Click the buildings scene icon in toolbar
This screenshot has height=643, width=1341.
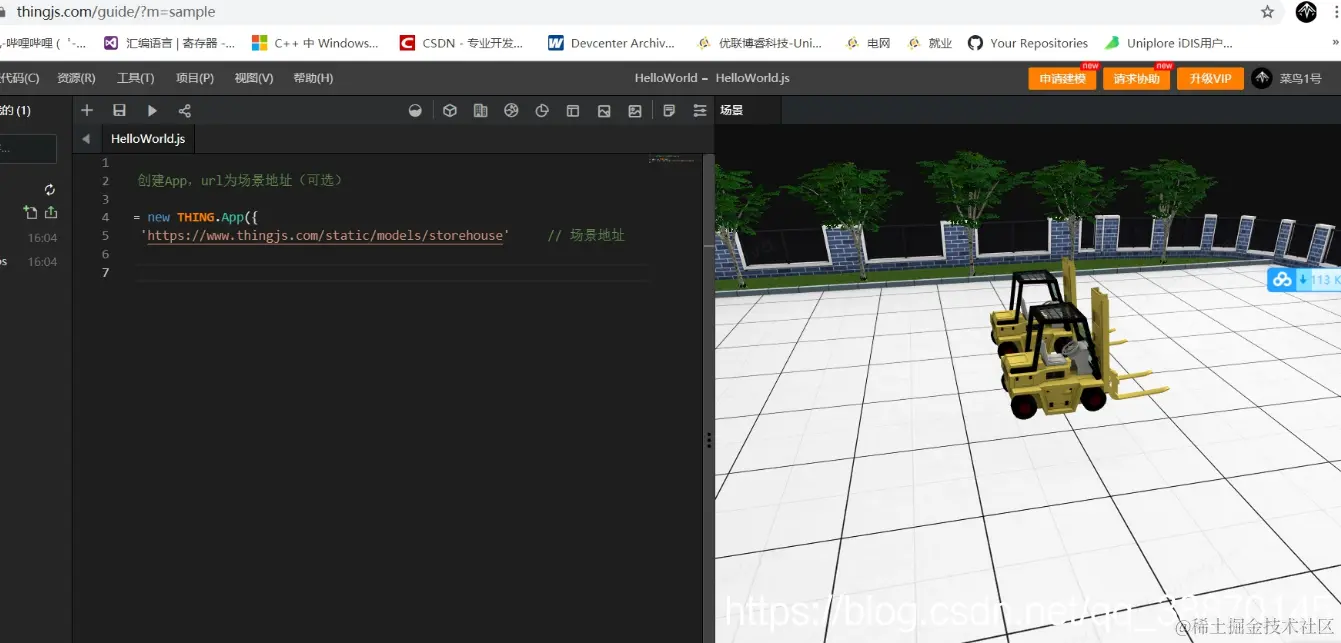tap(481, 110)
